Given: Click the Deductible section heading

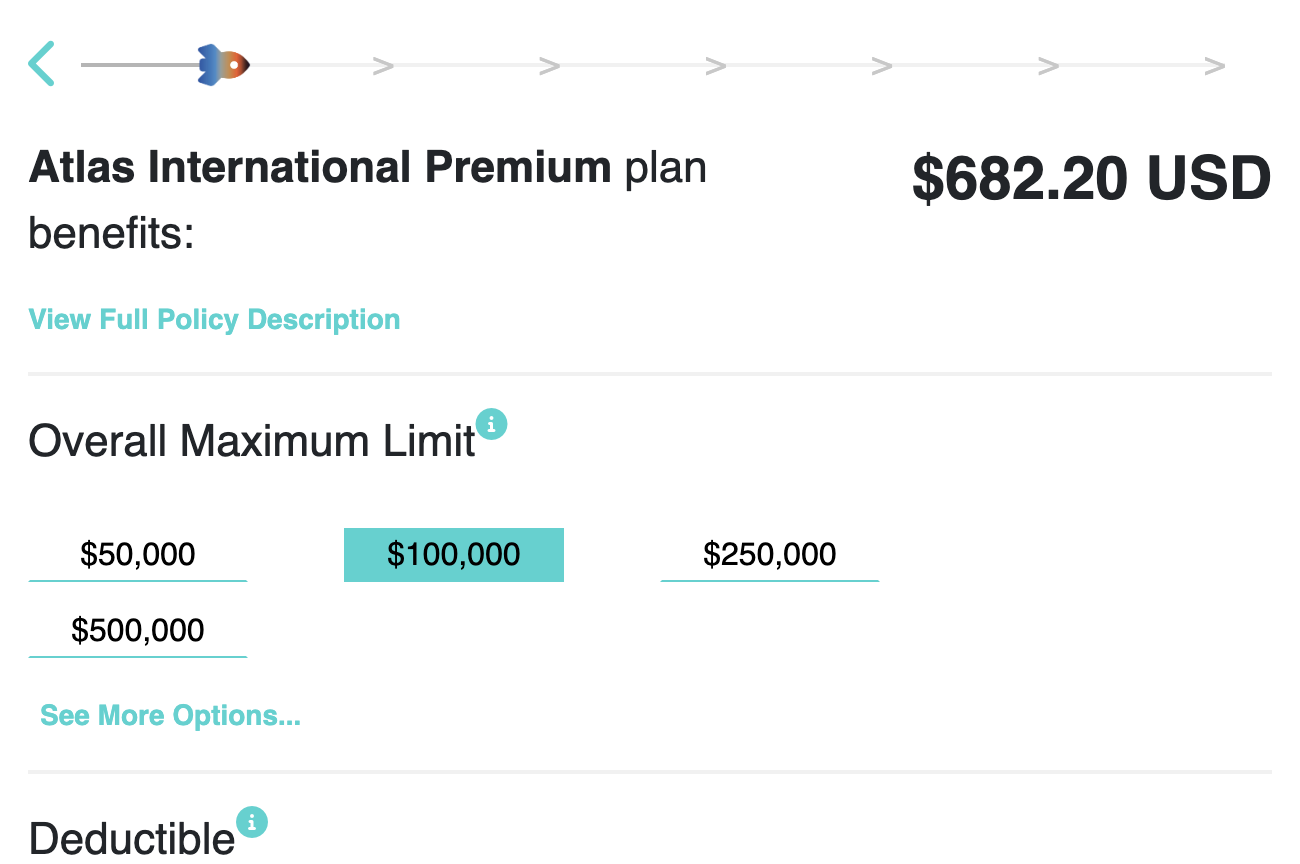Looking at the screenshot, I should 131,837.
